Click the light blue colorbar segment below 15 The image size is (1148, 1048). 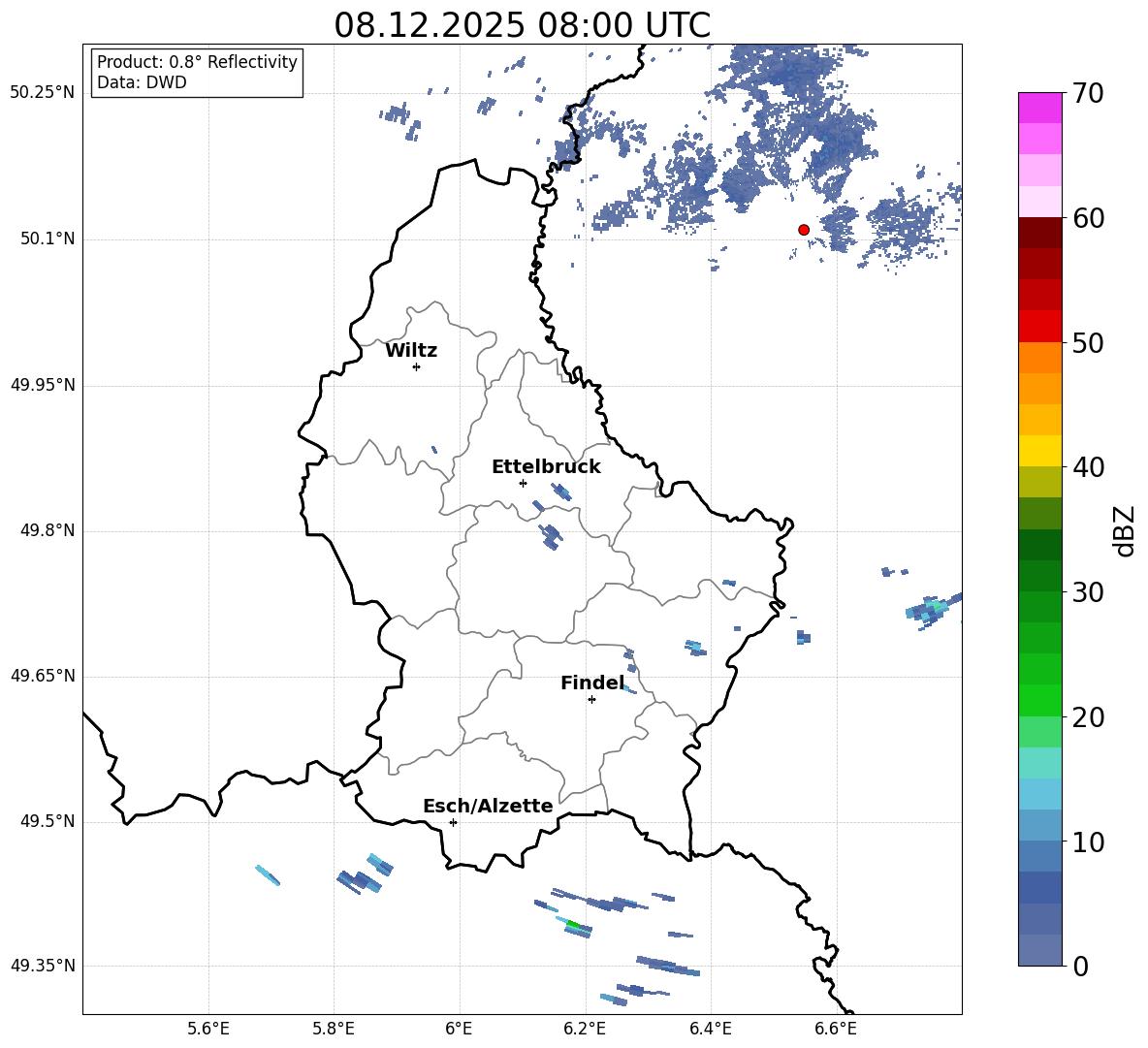(x=1039, y=794)
